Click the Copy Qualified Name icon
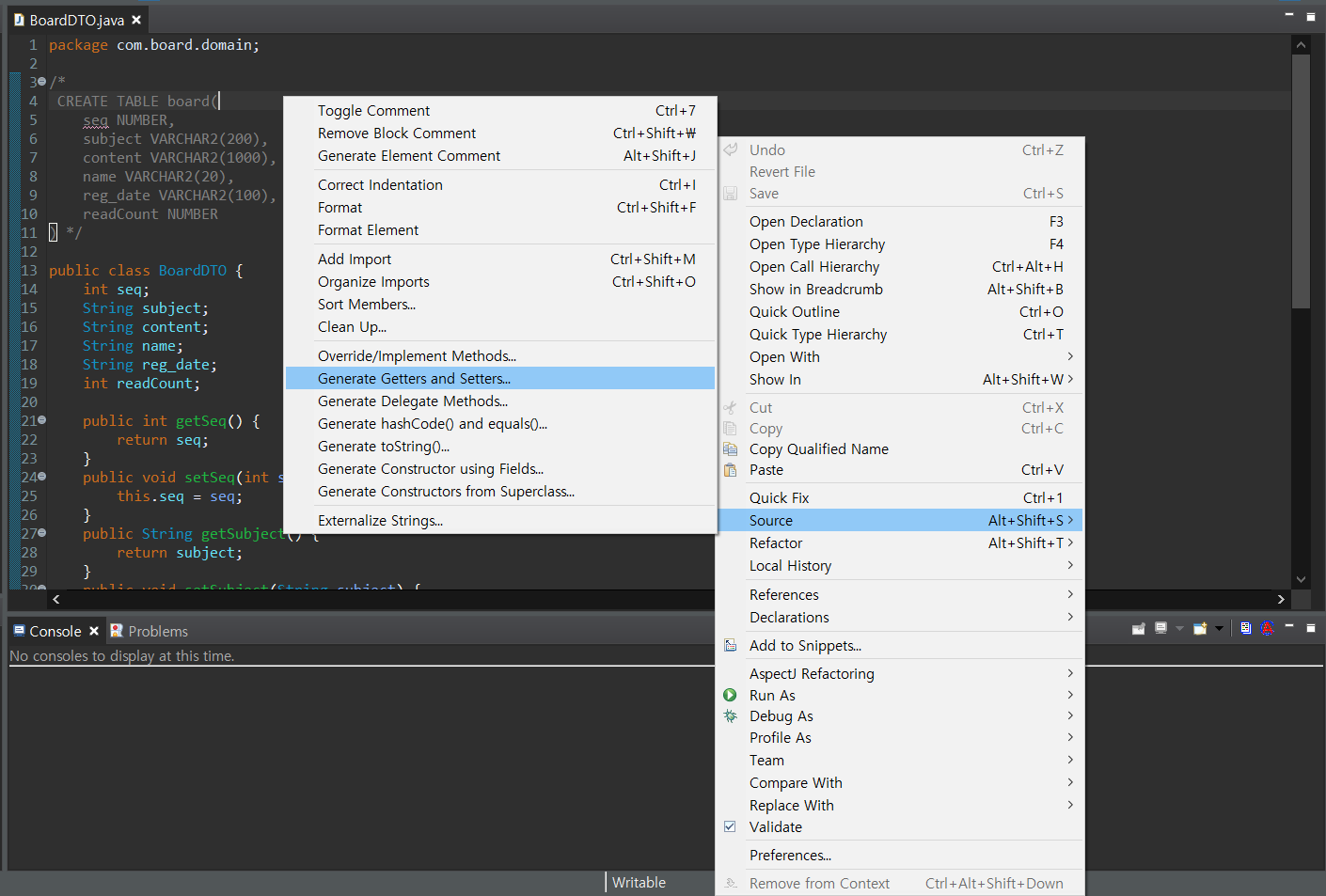 coord(730,448)
